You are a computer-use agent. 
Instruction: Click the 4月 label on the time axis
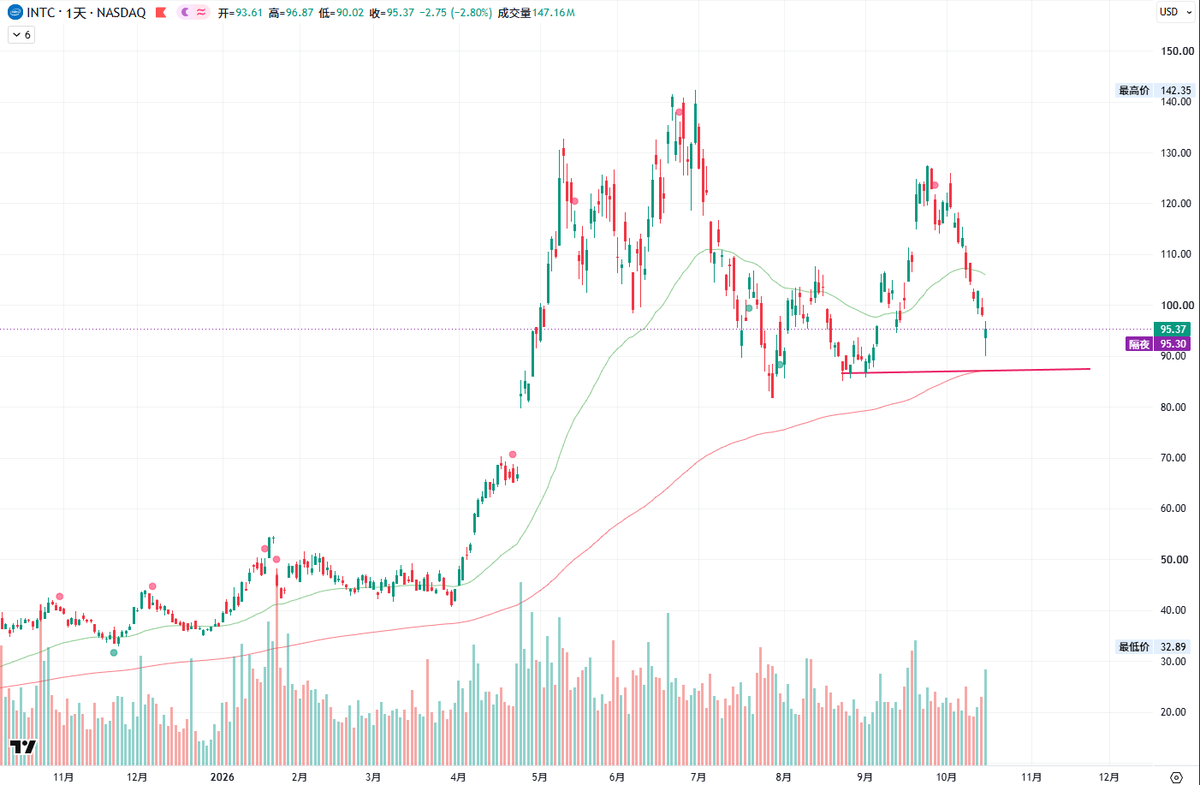point(458,776)
